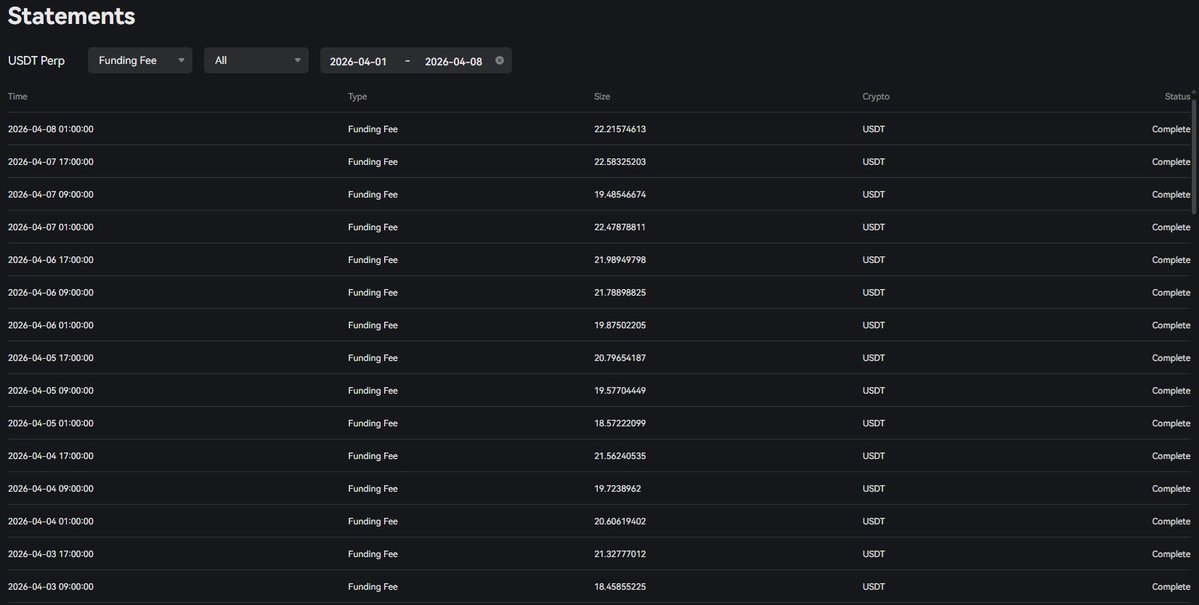Select the 2026-04-07 17:00:00 timestamp

[x=50, y=162]
